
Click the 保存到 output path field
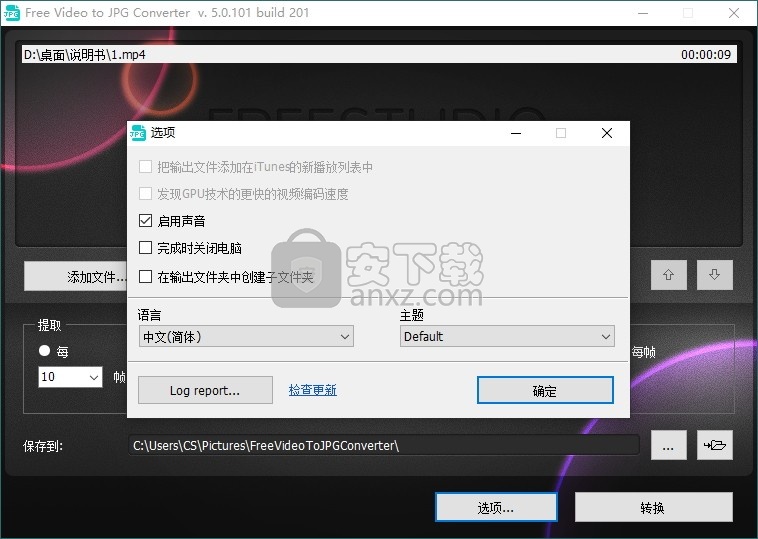(x=384, y=445)
